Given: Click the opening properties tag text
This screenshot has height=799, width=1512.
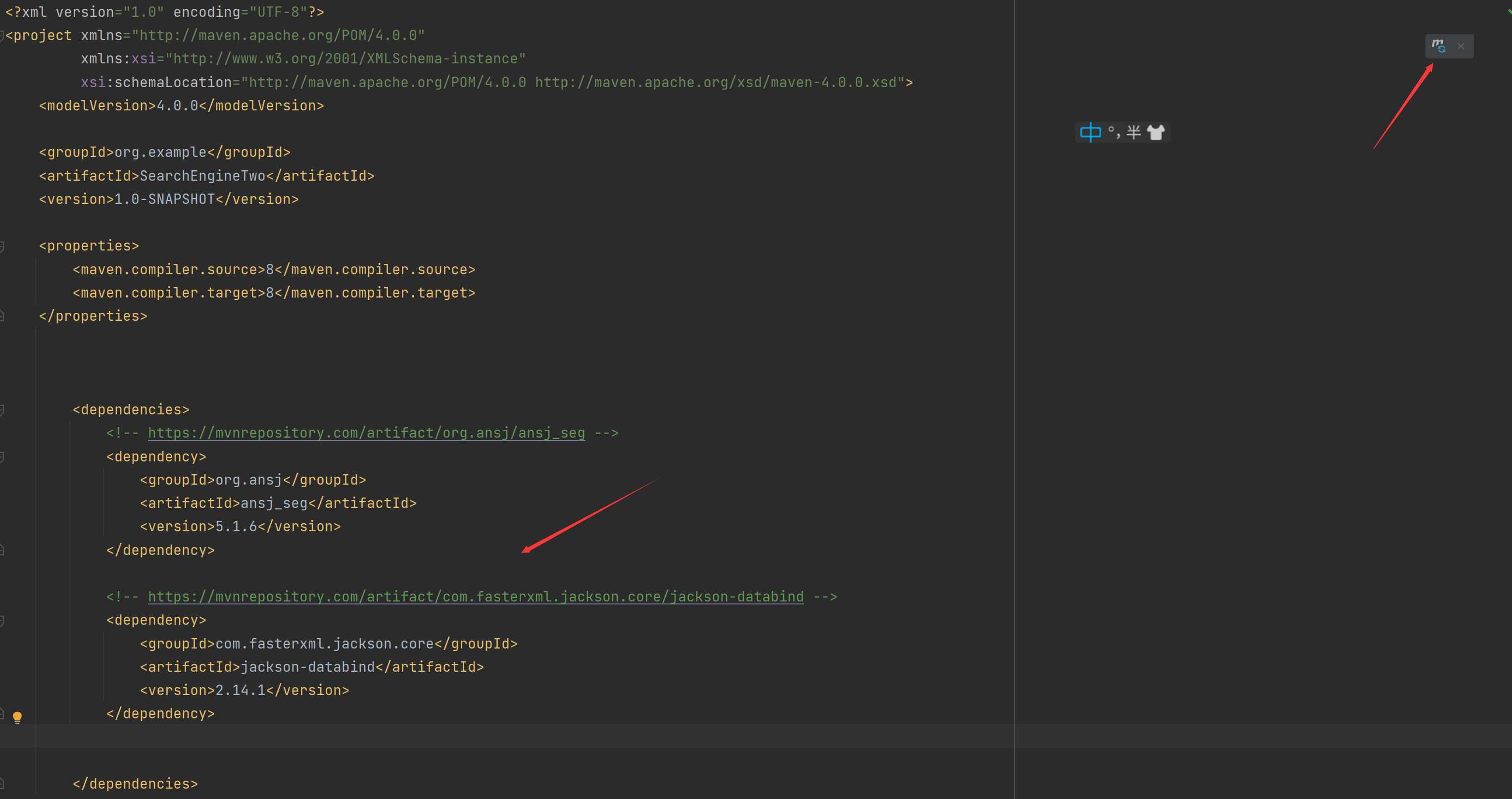Looking at the screenshot, I should tap(89, 246).
